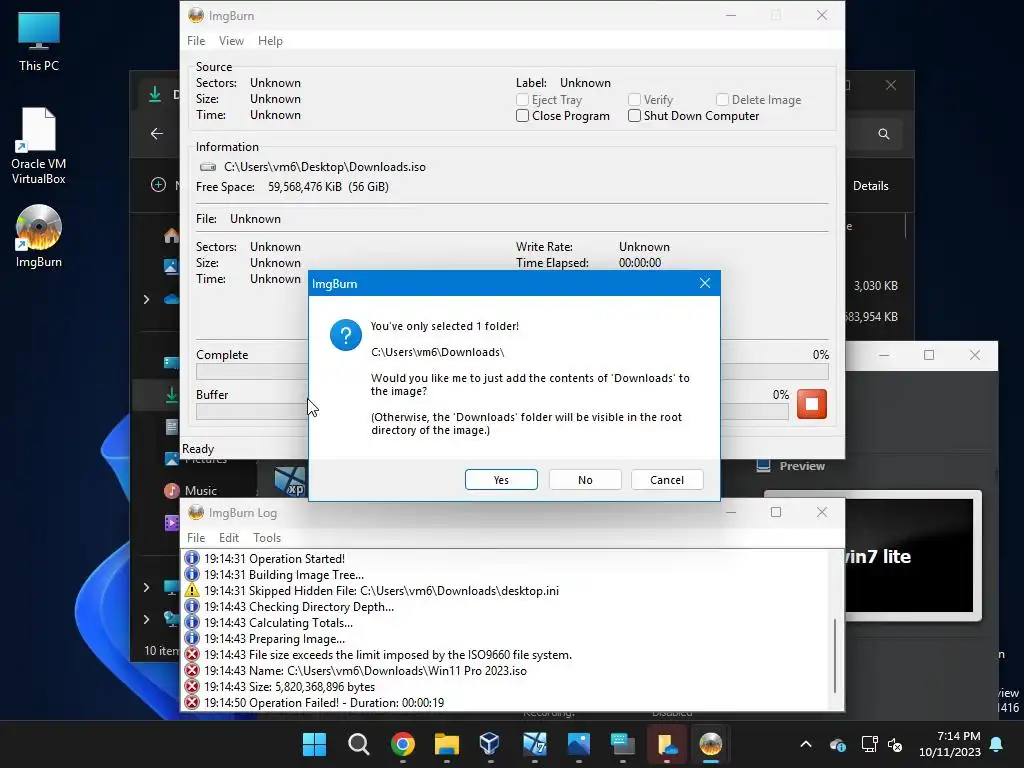Select the This PC desktop icon
Screen dimensions: 1024x768
pyautogui.click(x=39, y=41)
